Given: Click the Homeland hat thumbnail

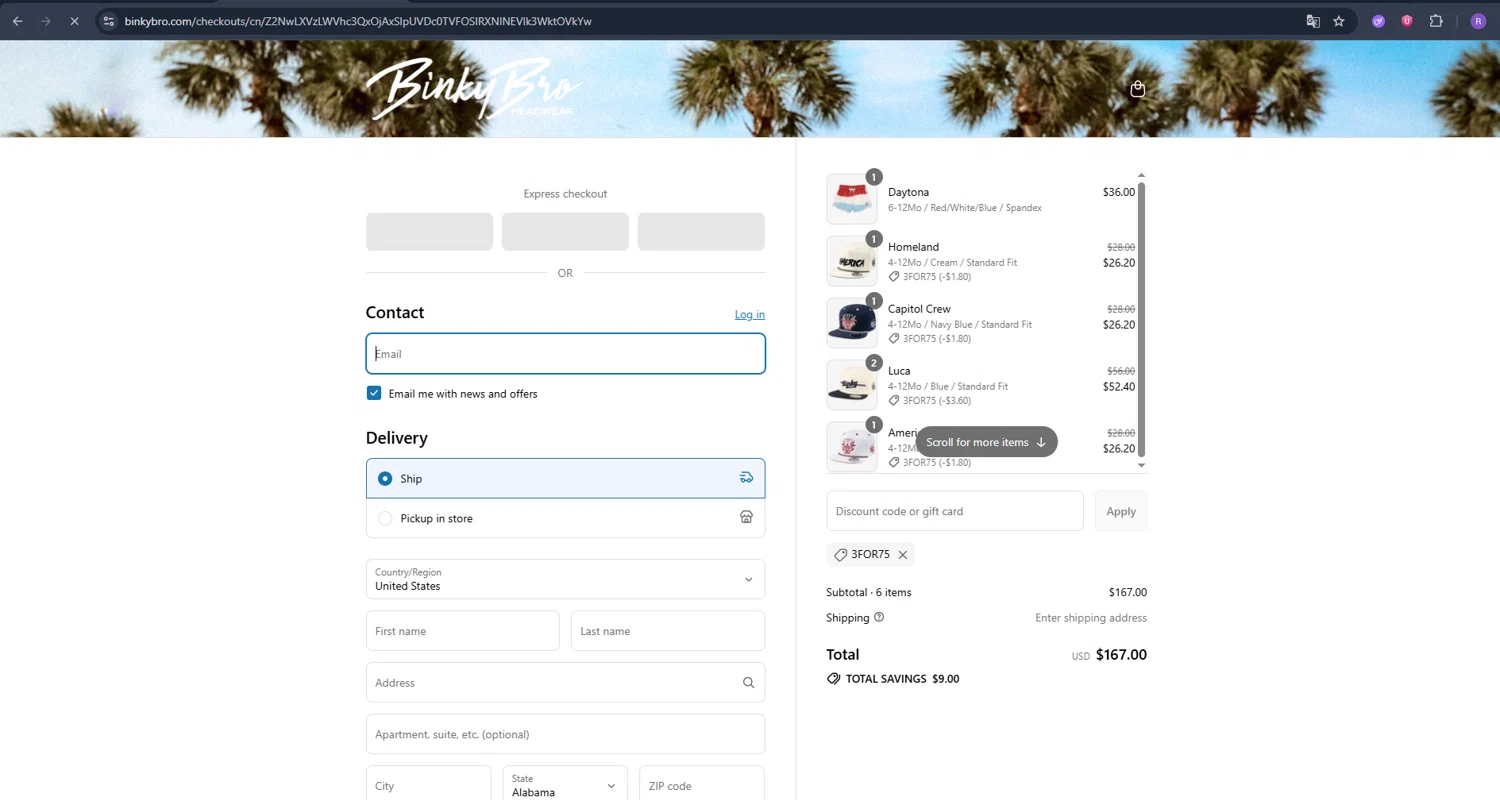Looking at the screenshot, I should click(x=851, y=261).
